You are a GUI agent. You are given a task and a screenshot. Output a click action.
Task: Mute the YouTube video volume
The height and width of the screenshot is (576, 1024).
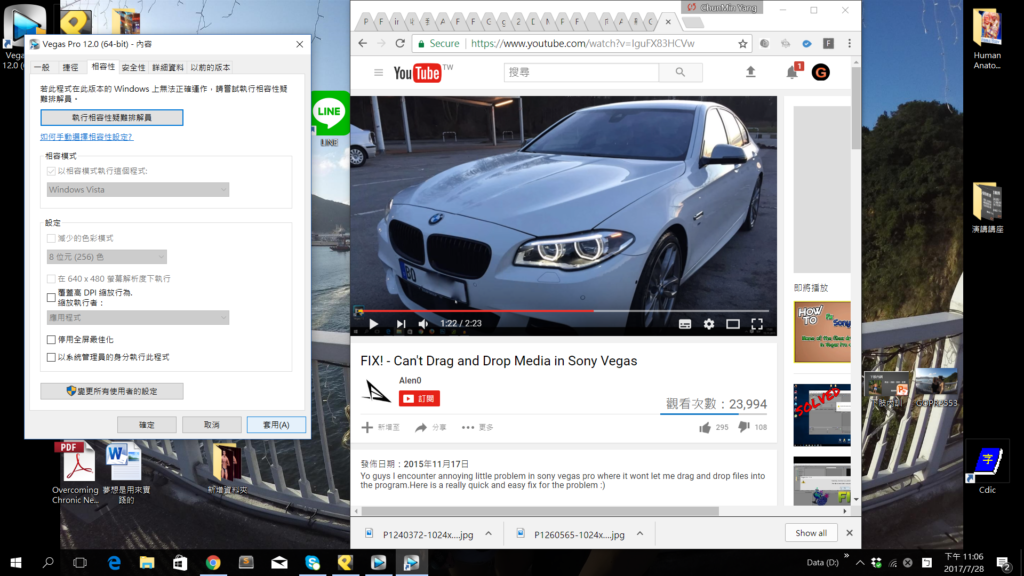[x=423, y=324]
